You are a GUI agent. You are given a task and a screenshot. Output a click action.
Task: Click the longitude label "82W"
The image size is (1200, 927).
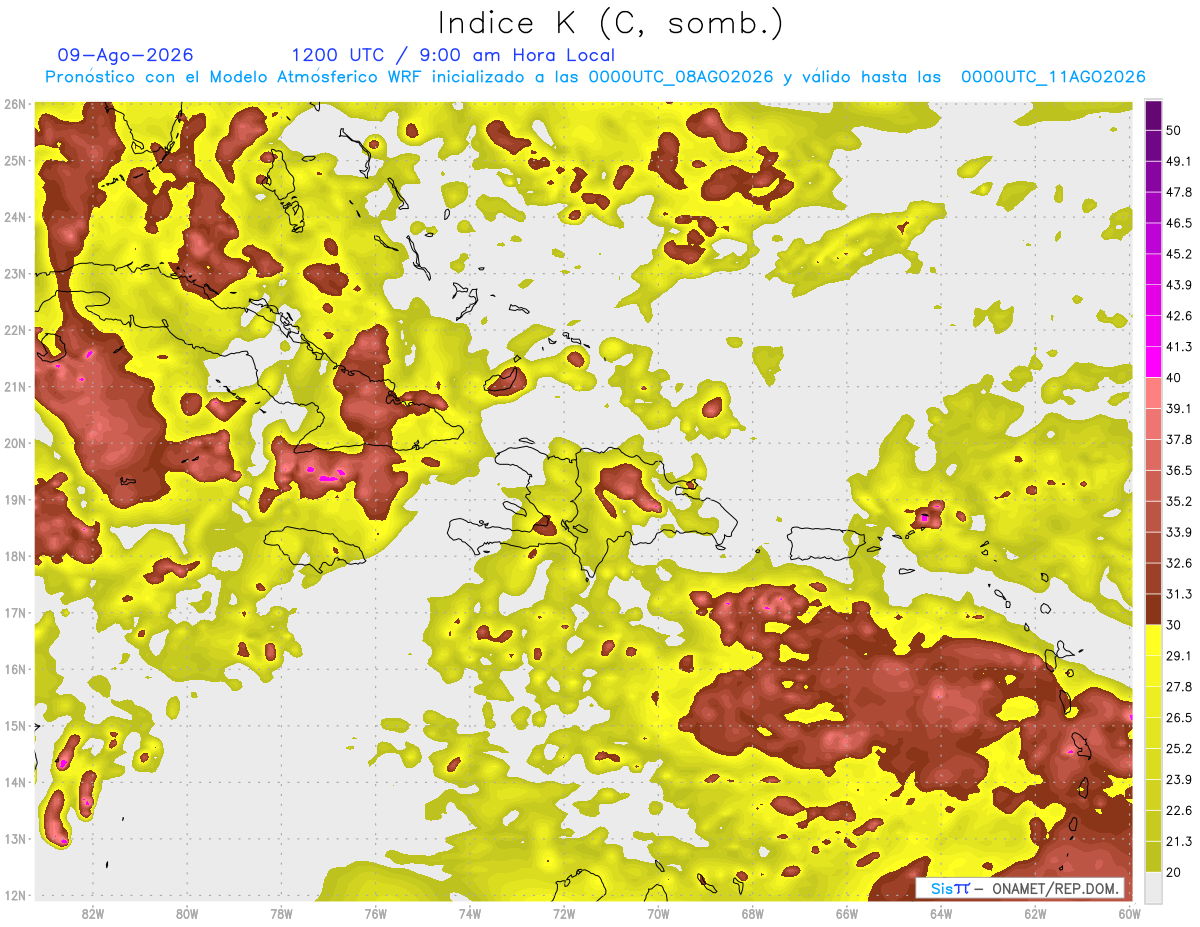[92, 913]
